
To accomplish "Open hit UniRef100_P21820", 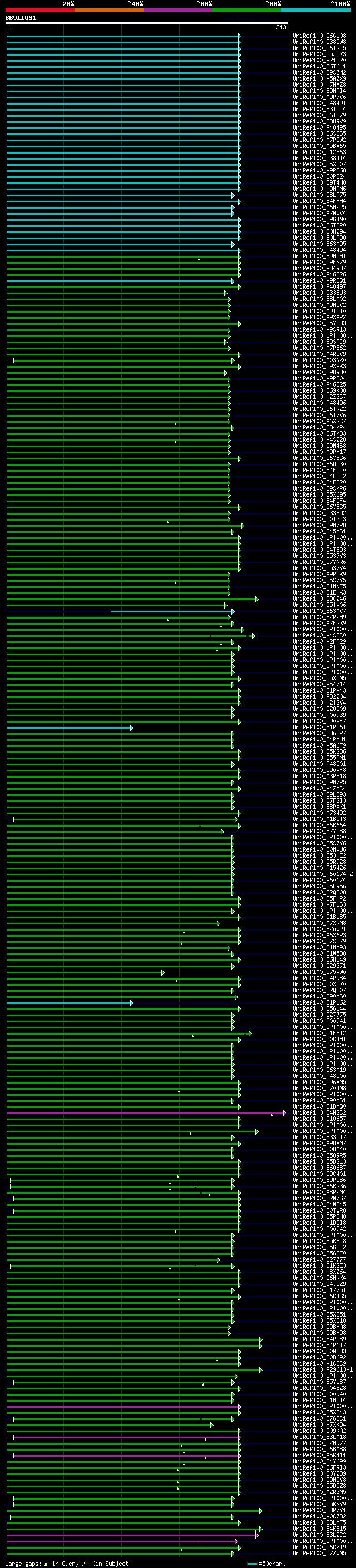I will 319,60.
